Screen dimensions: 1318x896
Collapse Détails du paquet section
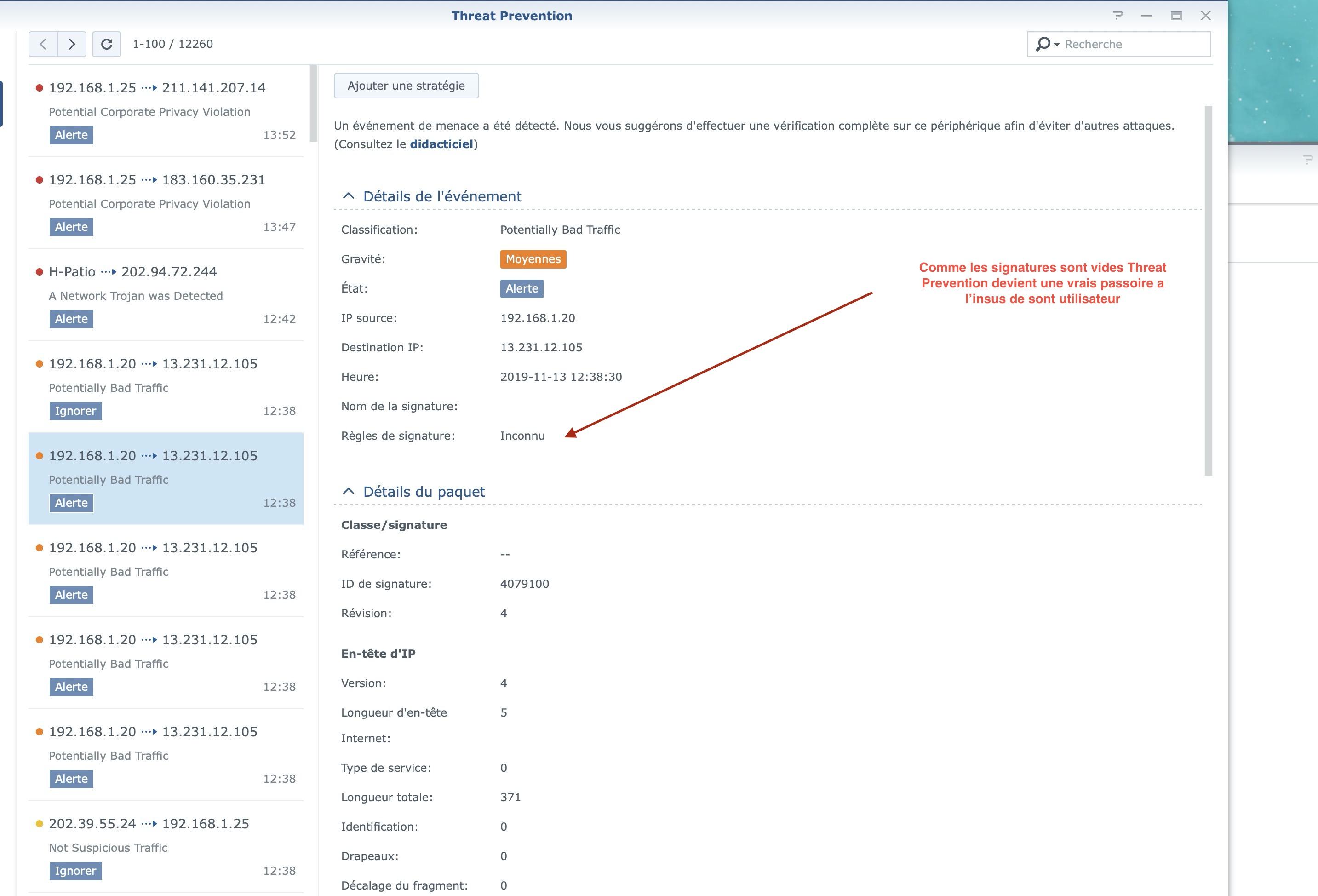349,492
